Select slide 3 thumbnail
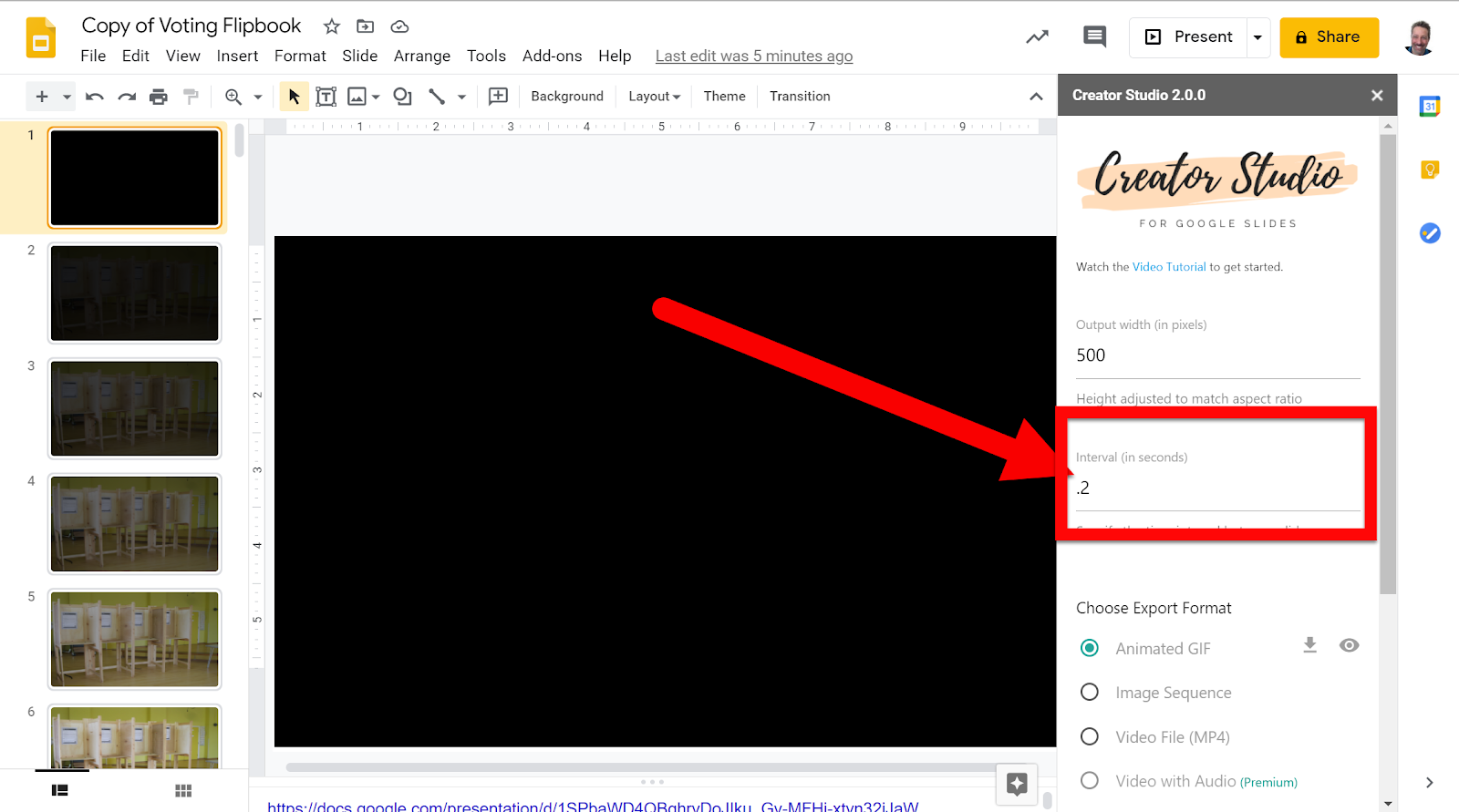1459x812 pixels. pos(135,408)
